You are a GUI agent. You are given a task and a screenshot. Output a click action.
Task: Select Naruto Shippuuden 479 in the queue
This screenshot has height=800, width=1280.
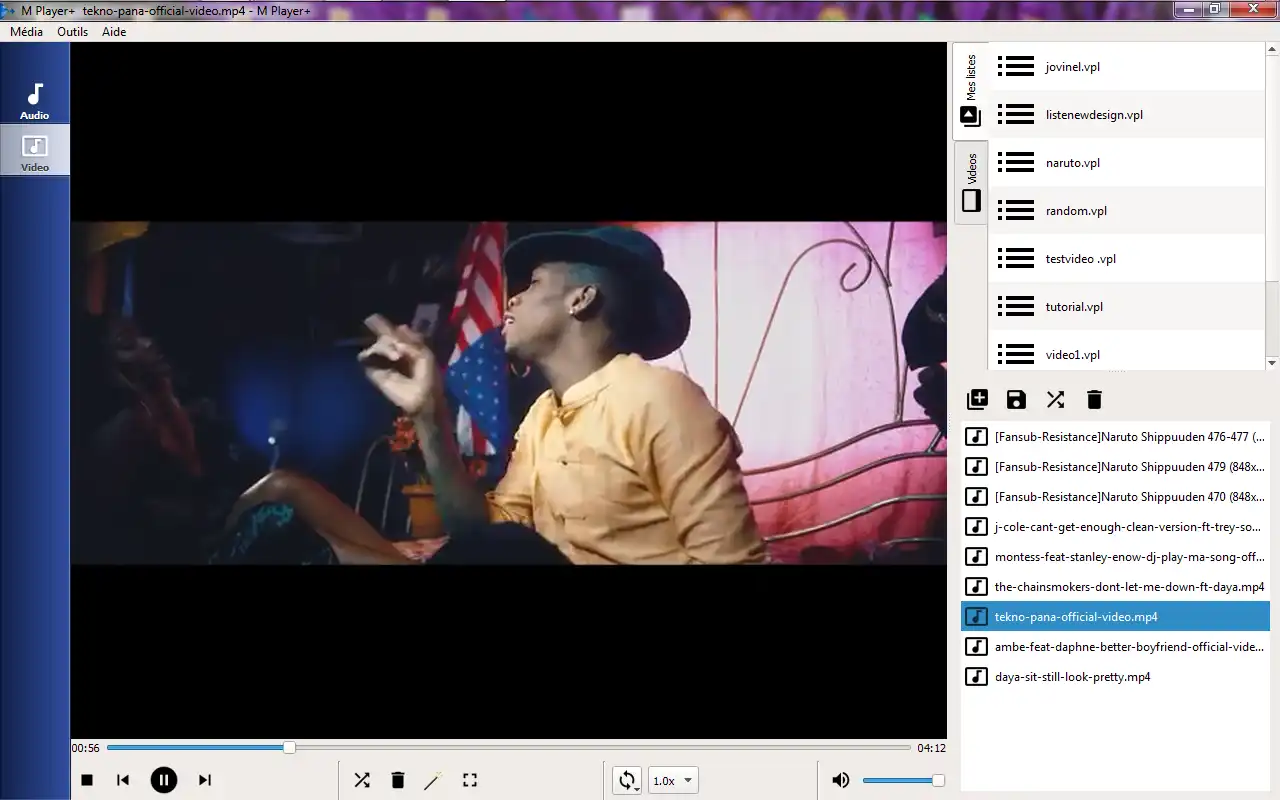point(1115,467)
